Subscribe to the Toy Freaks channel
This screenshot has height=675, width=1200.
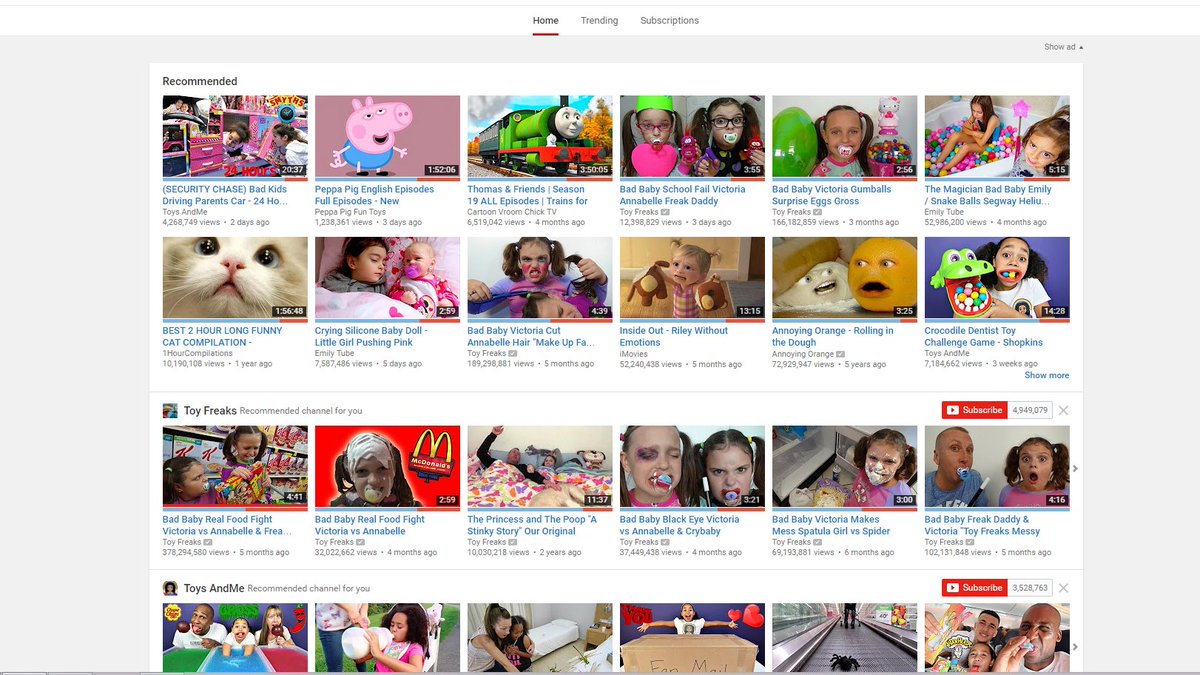coord(974,410)
